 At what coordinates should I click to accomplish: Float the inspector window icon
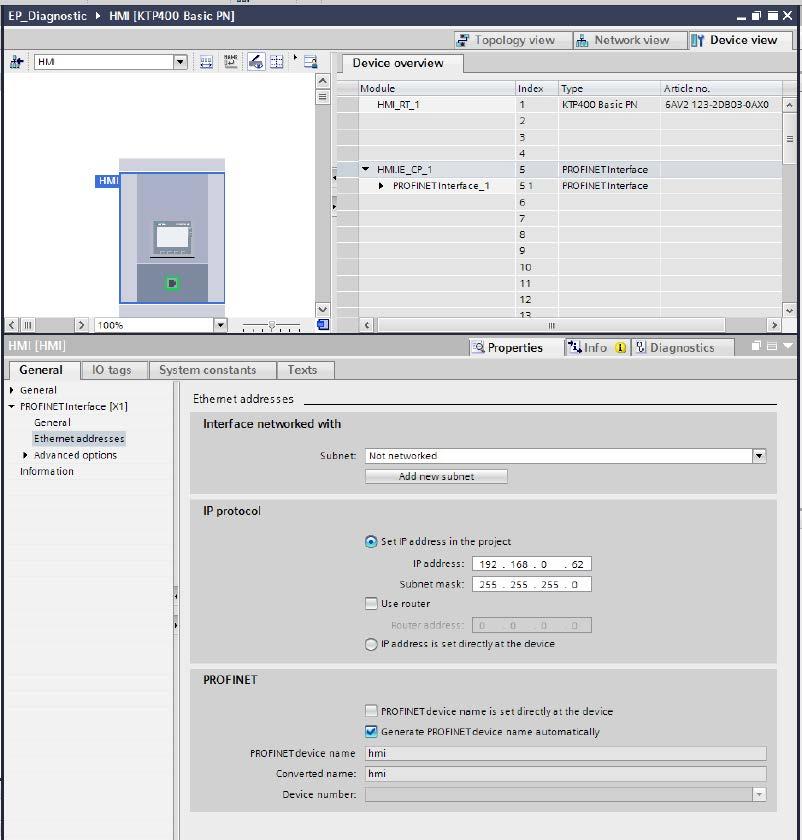point(756,346)
